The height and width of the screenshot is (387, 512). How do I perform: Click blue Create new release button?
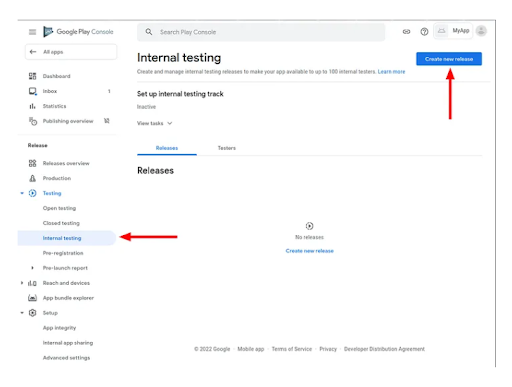(x=449, y=59)
